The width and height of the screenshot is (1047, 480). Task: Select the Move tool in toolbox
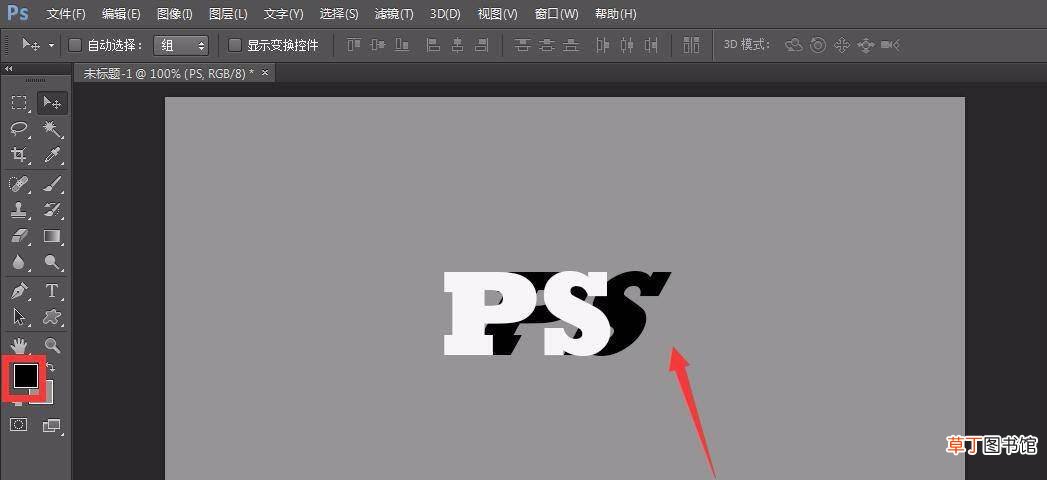52,103
